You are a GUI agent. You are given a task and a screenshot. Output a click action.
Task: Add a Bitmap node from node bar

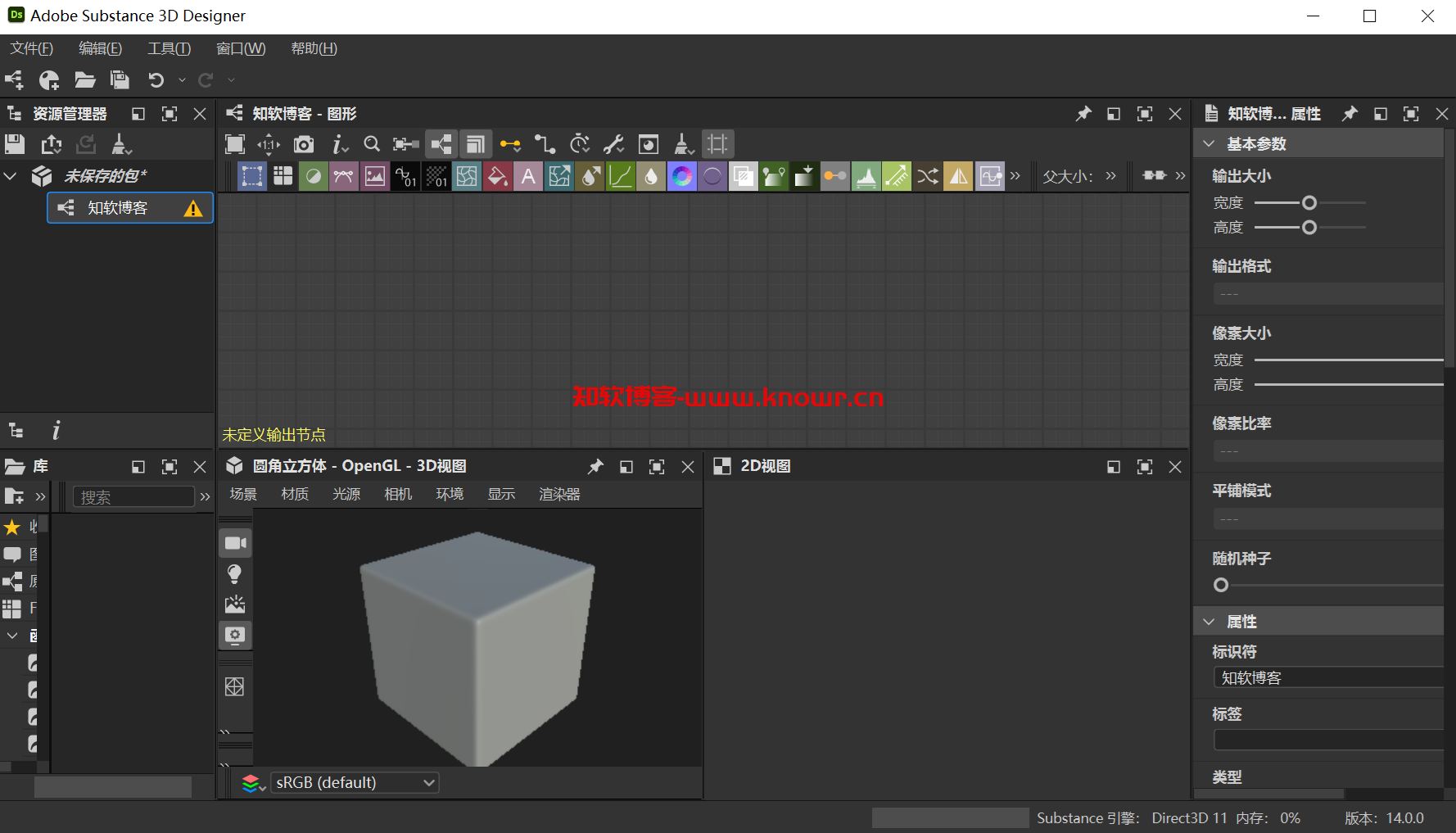coord(374,176)
